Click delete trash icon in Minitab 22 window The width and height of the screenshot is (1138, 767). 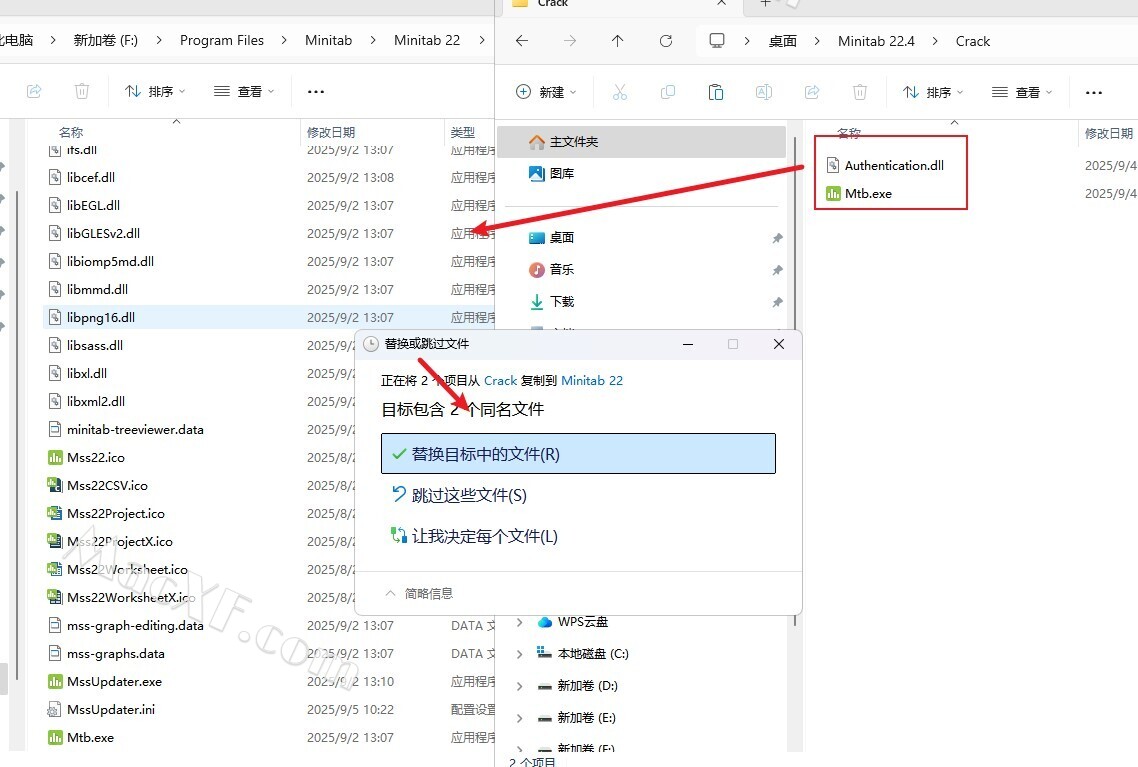click(82, 91)
